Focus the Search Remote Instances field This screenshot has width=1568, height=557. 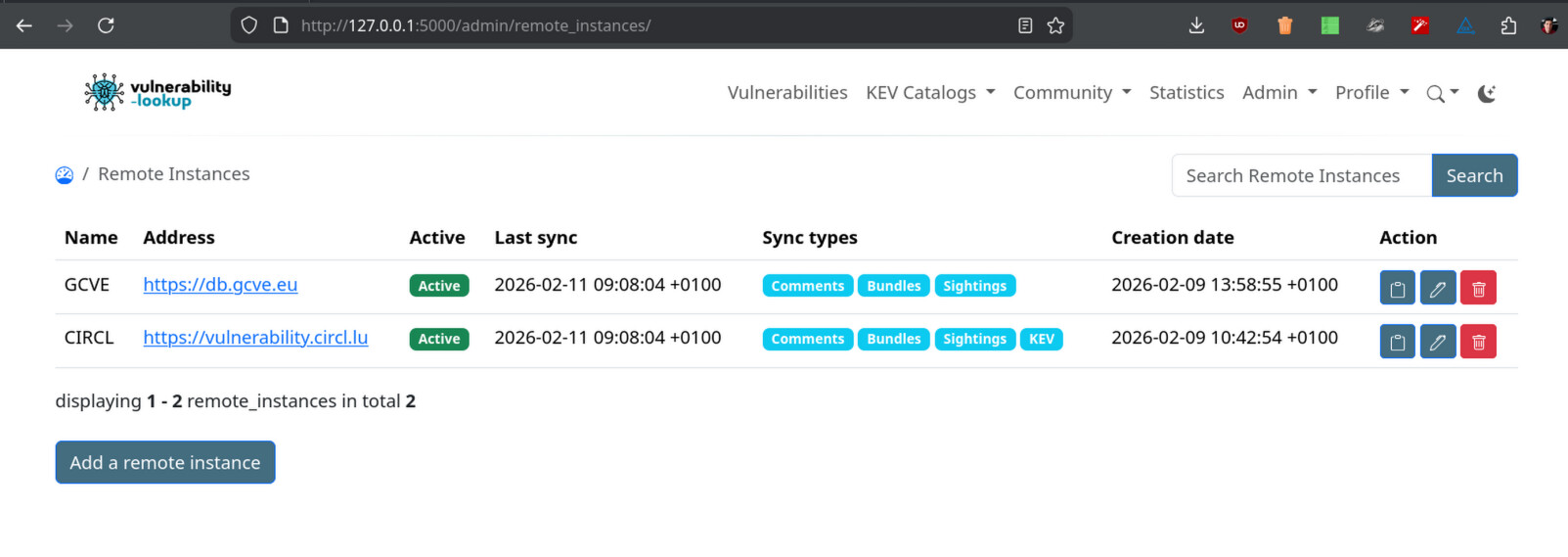tap(1301, 176)
